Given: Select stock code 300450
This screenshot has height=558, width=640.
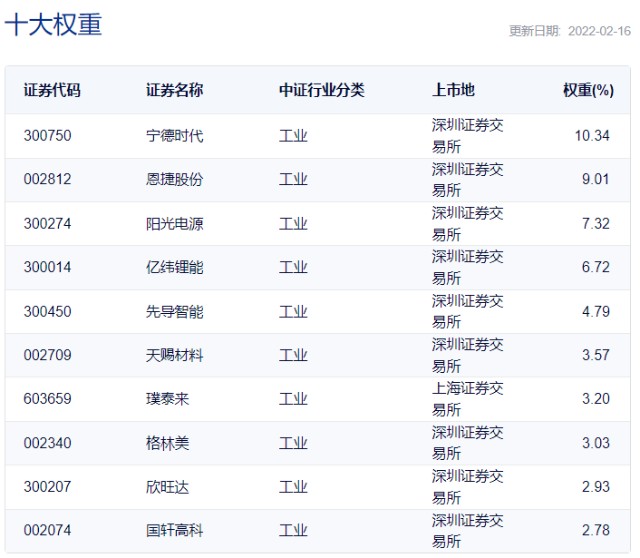Looking at the screenshot, I should coord(47,311).
